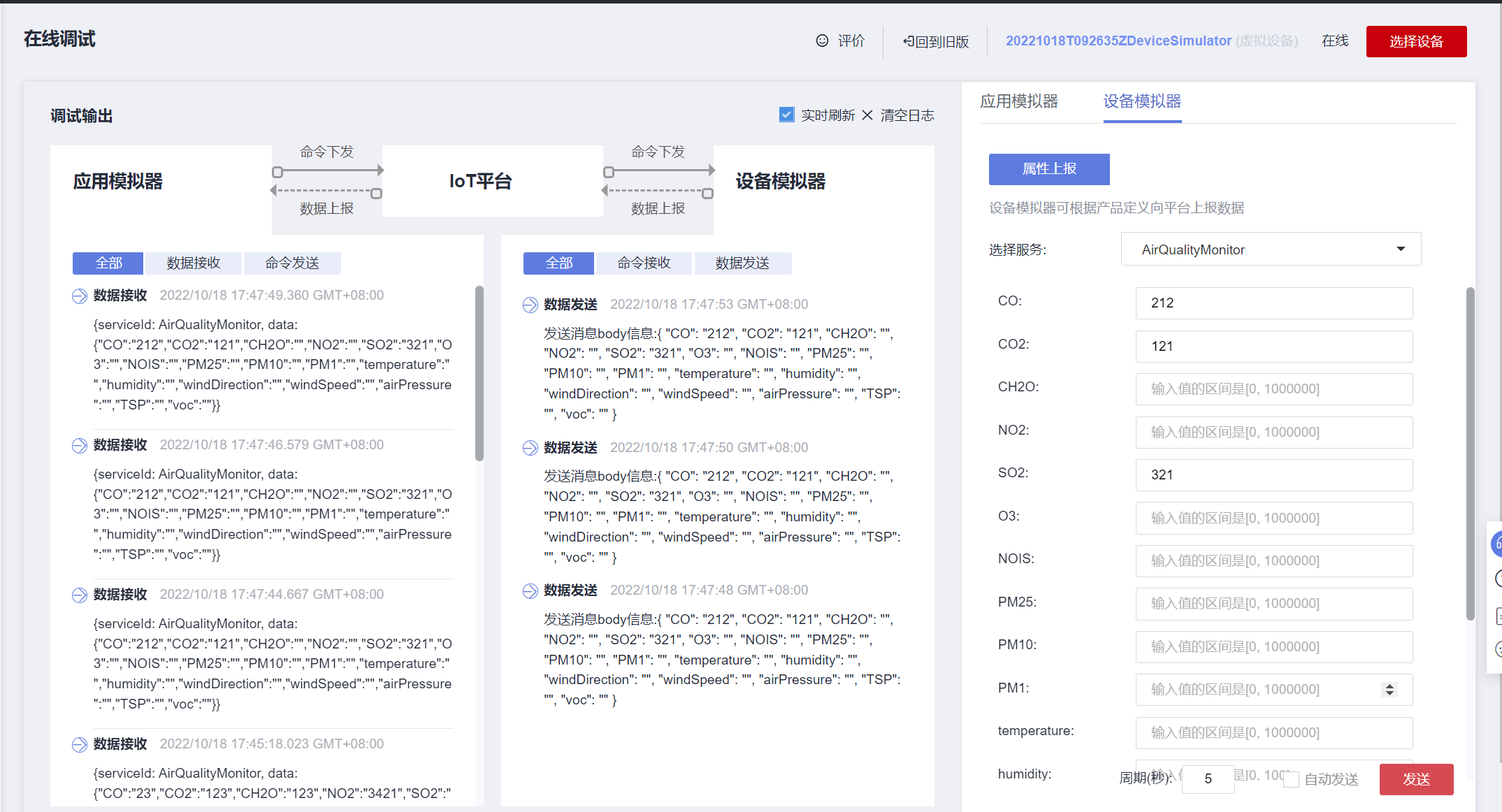Collapse the 17:47:49.360 数据接收 log entry
The width and height of the screenshot is (1502, 812).
click(x=80, y=296)
